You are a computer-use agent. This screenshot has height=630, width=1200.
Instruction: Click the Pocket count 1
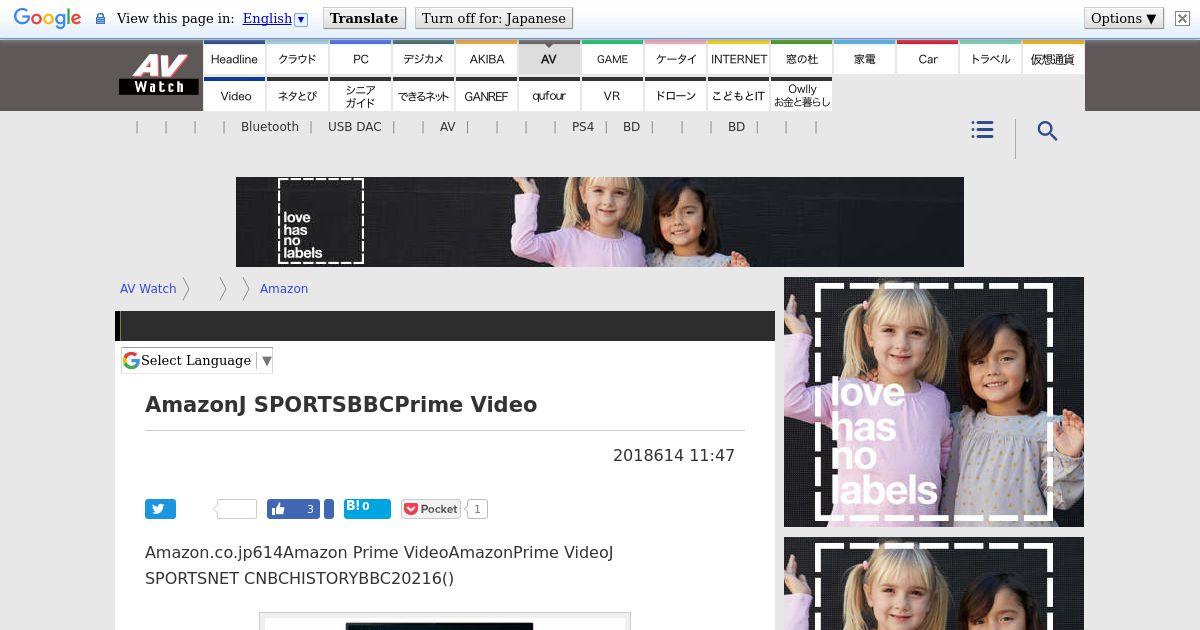coord(477,509)
